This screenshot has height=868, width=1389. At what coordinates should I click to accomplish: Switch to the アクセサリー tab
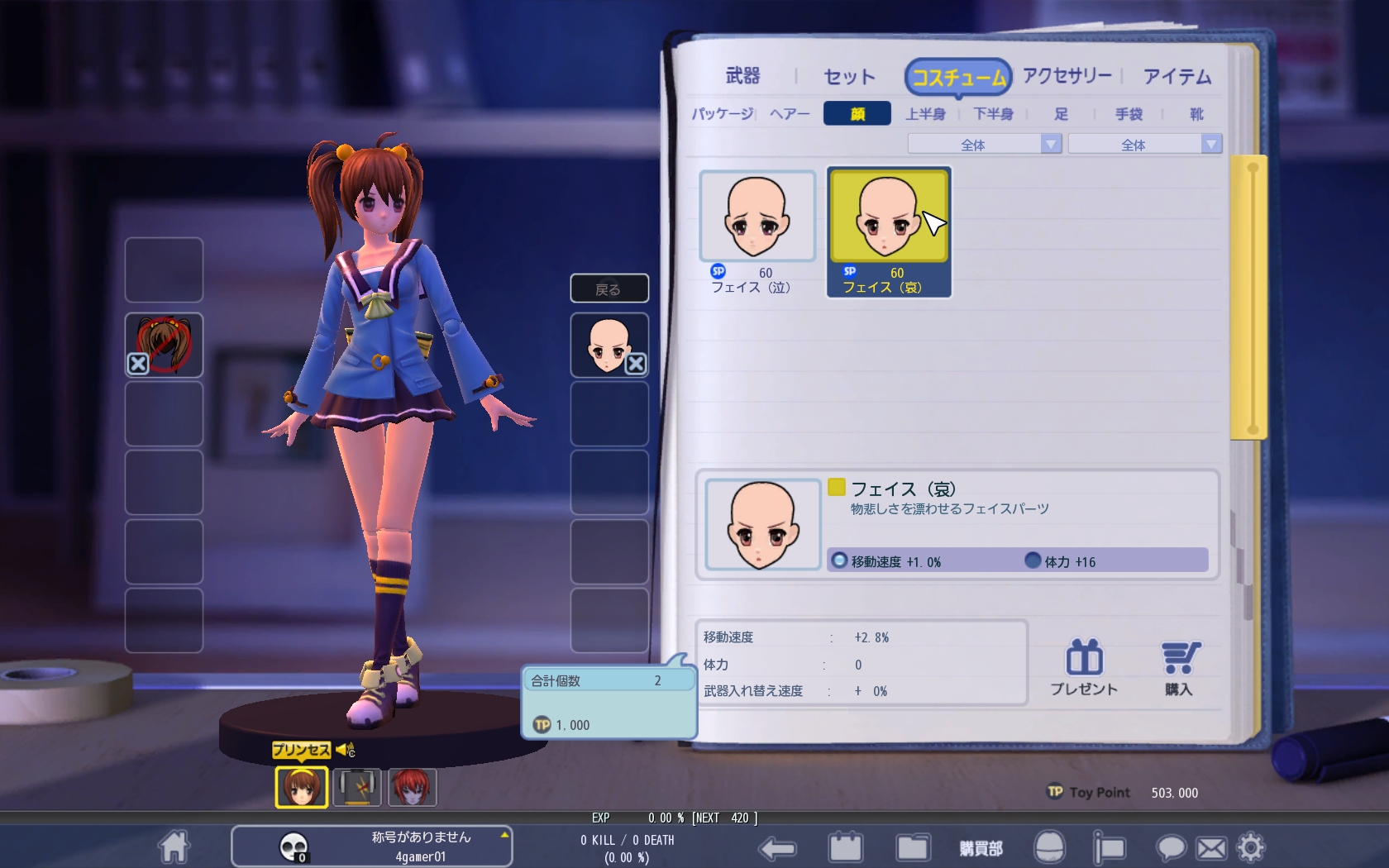point(1067,76)
